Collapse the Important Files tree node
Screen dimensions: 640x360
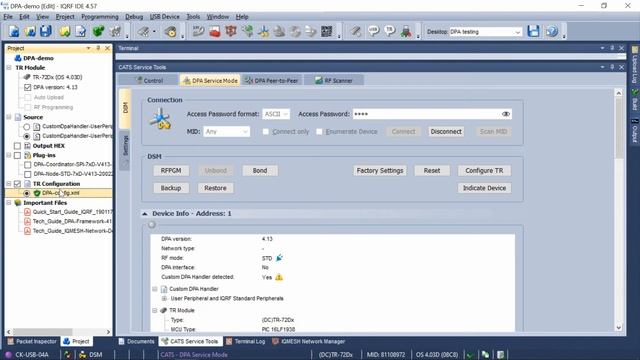9,202
